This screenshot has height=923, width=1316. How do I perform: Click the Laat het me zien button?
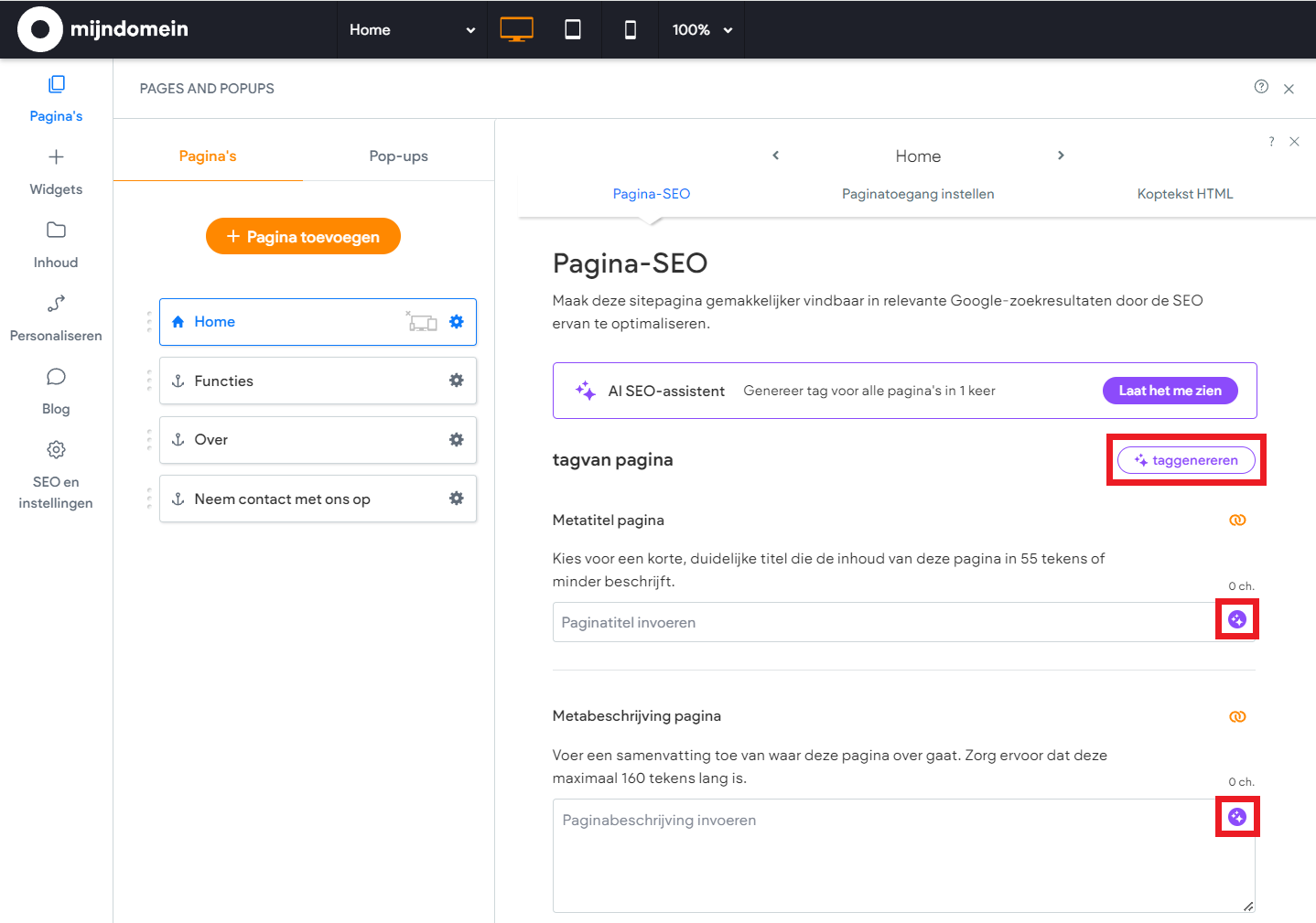(x=1170, y=391)
